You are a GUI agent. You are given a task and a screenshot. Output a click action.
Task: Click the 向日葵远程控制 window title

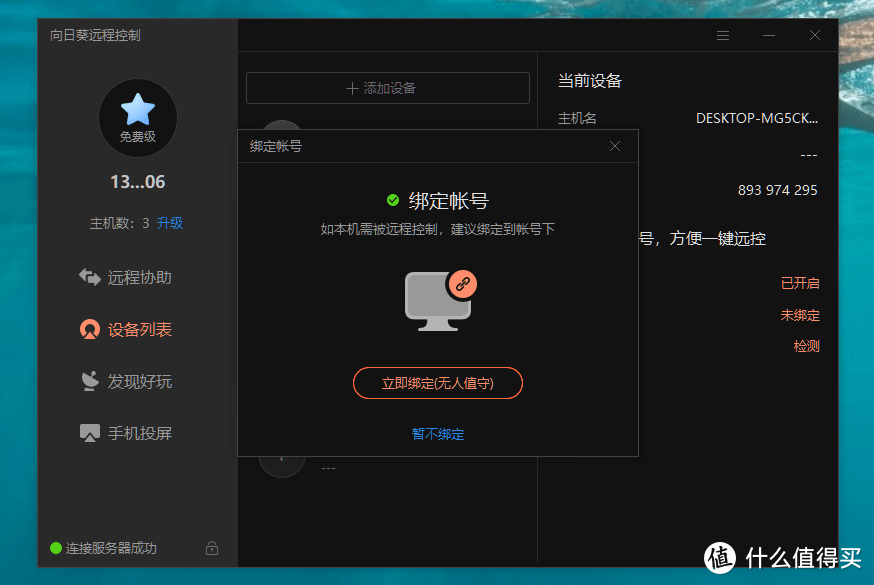[95, 35]
